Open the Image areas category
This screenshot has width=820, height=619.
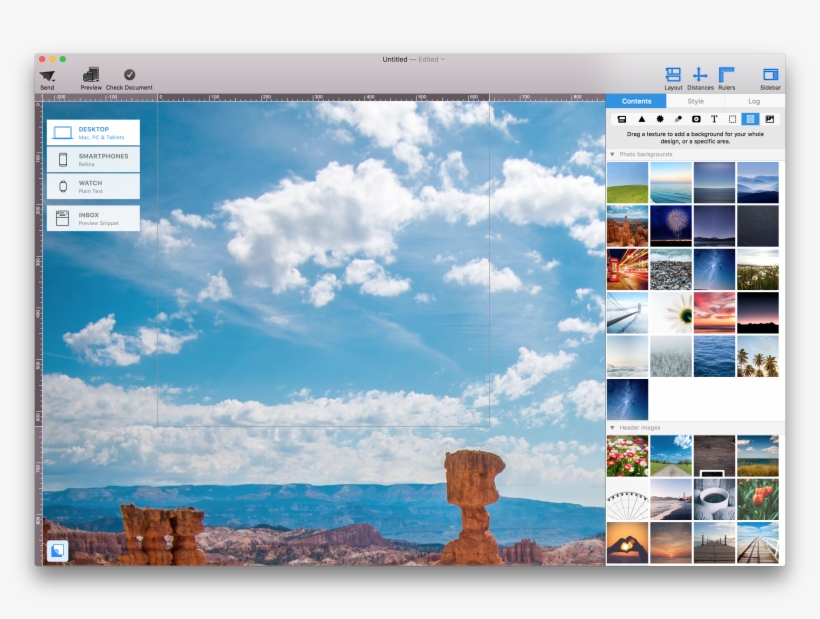pos(732,119)
